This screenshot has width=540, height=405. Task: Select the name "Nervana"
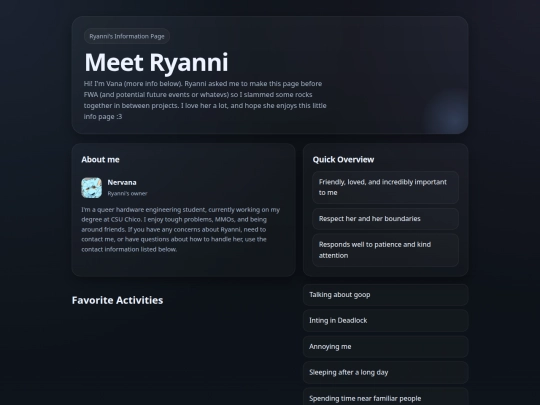(122, 183)
